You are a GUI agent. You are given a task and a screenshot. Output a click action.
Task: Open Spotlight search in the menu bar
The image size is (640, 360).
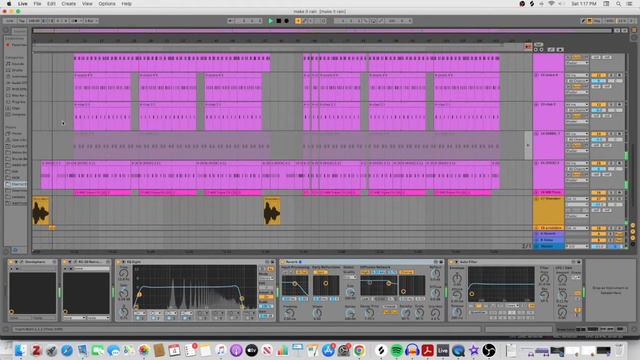(619, 4)
